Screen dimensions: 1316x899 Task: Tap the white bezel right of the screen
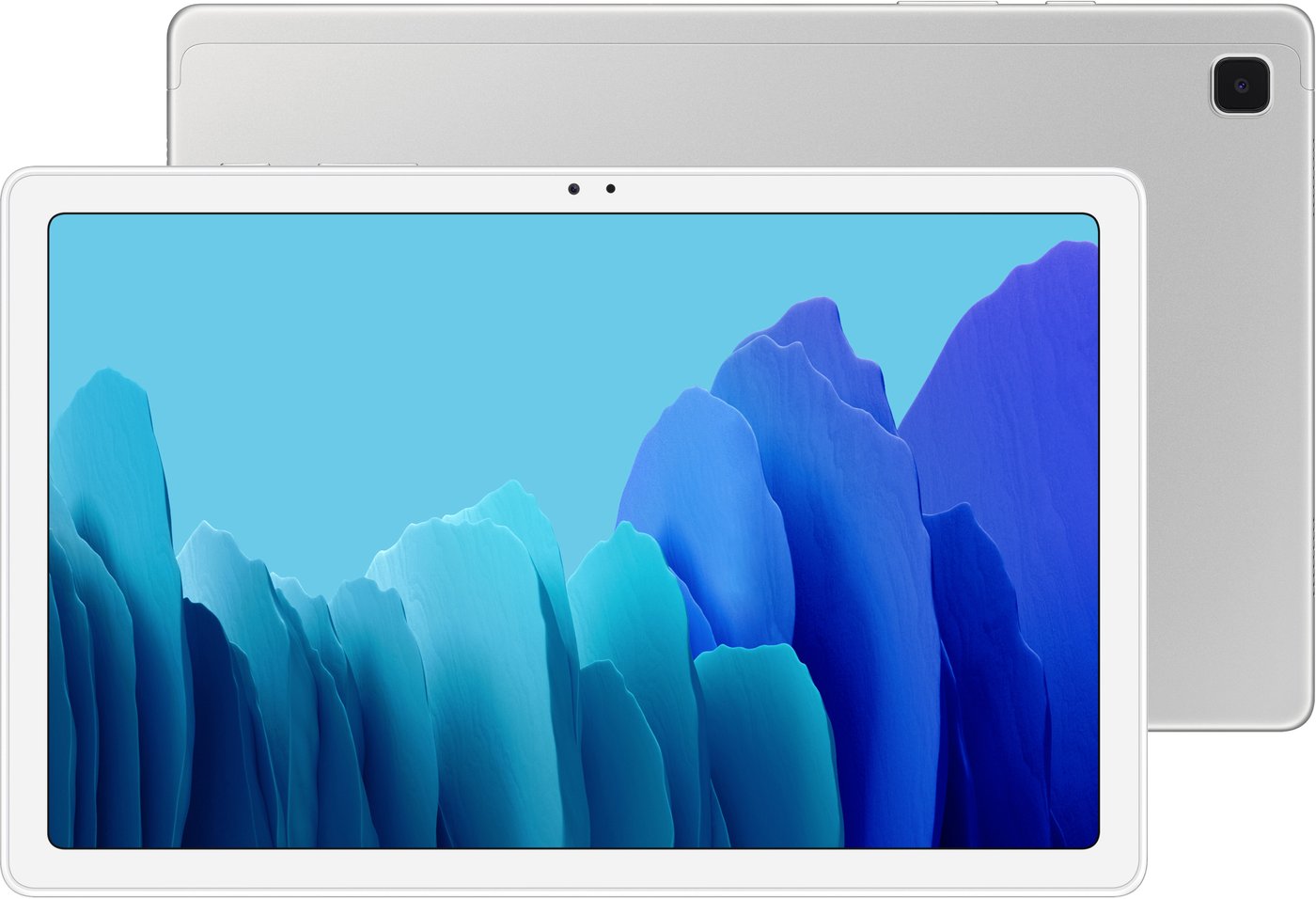1120,527
